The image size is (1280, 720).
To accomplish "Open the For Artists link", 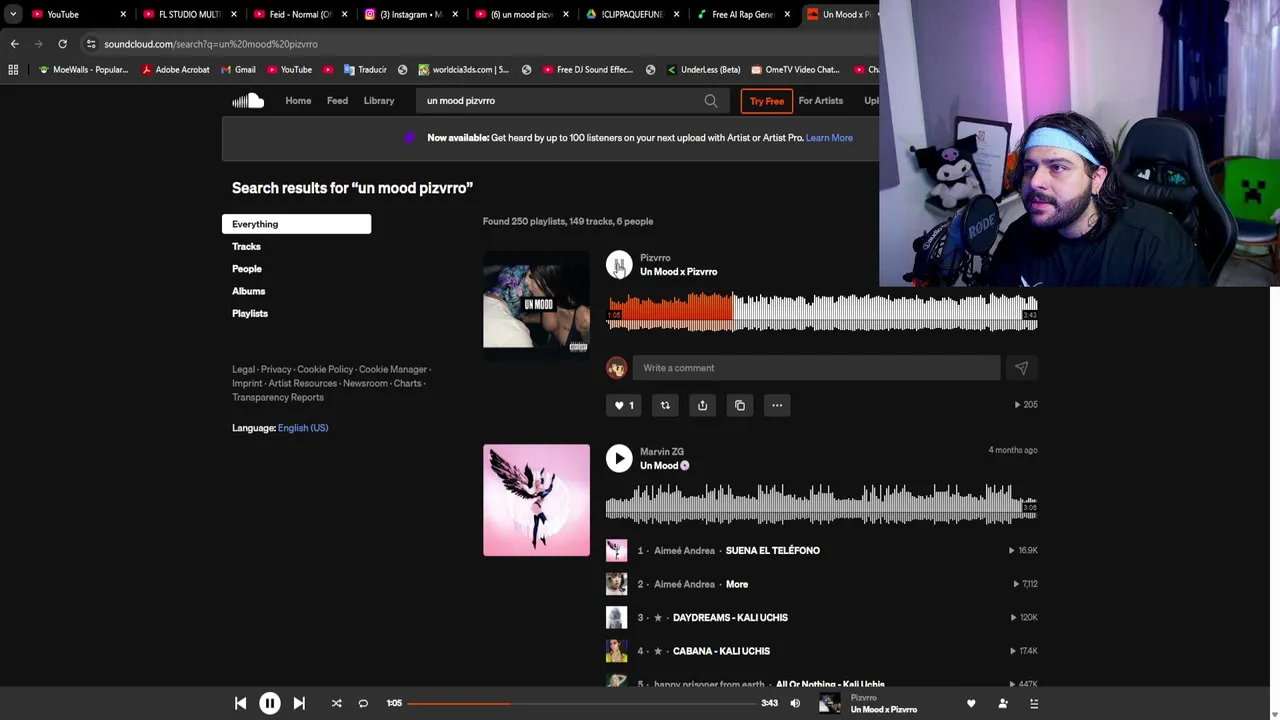I will pos(820,100).
